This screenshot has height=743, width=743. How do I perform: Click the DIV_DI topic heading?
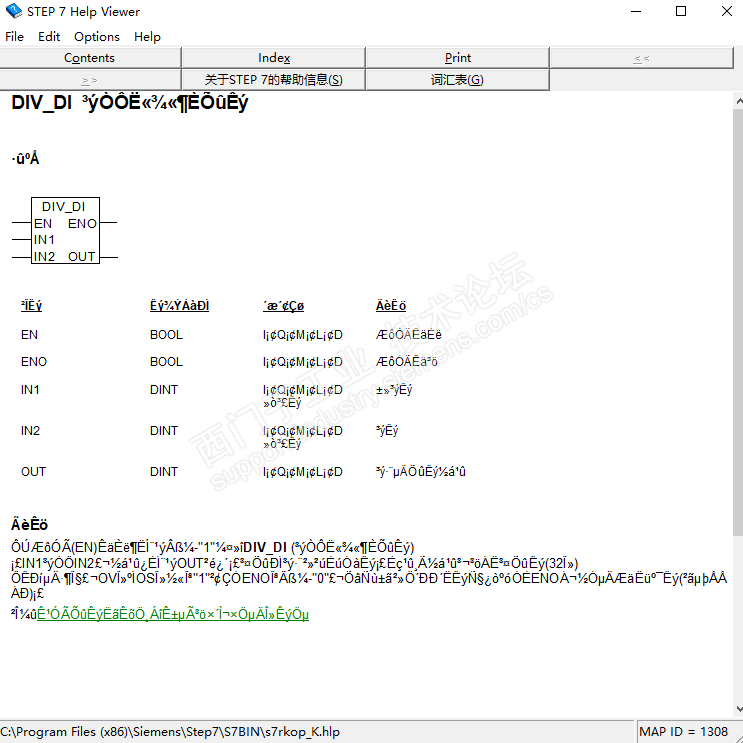pyautogui.click(x=129, y=103)
